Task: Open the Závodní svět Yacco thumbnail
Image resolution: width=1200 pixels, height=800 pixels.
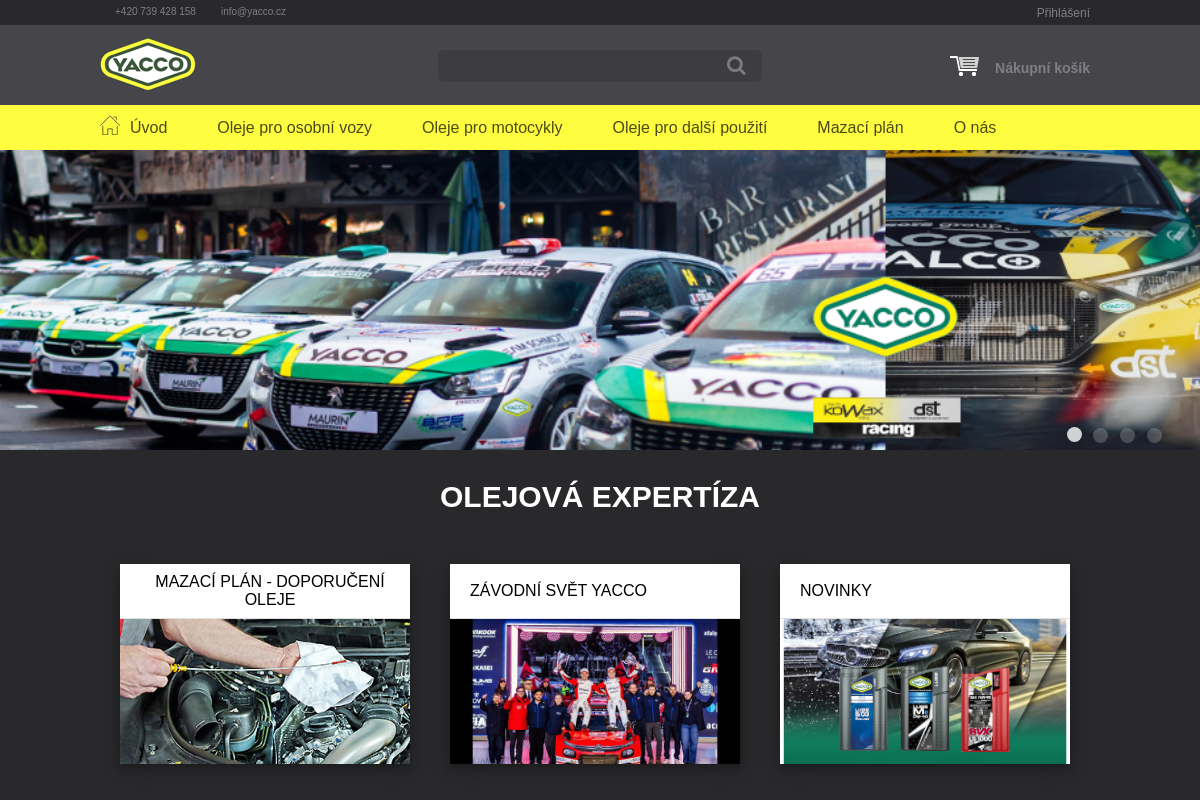Action: 595,691
